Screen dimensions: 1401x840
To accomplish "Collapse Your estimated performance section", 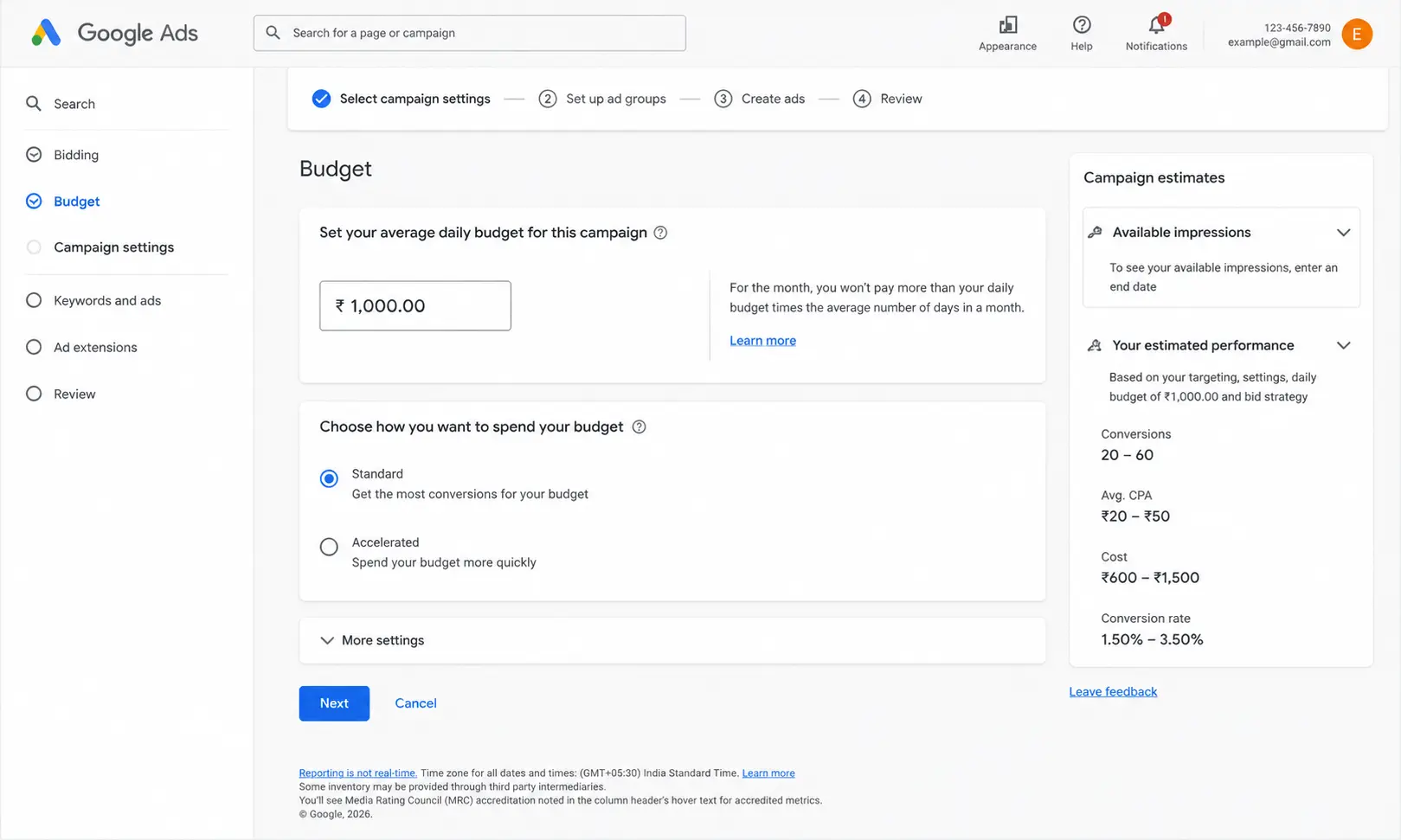I will point(1343,345).
